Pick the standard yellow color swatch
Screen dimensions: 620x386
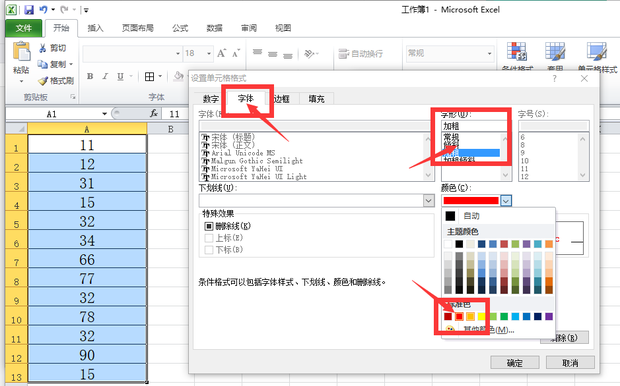click(x=482, y=316)
